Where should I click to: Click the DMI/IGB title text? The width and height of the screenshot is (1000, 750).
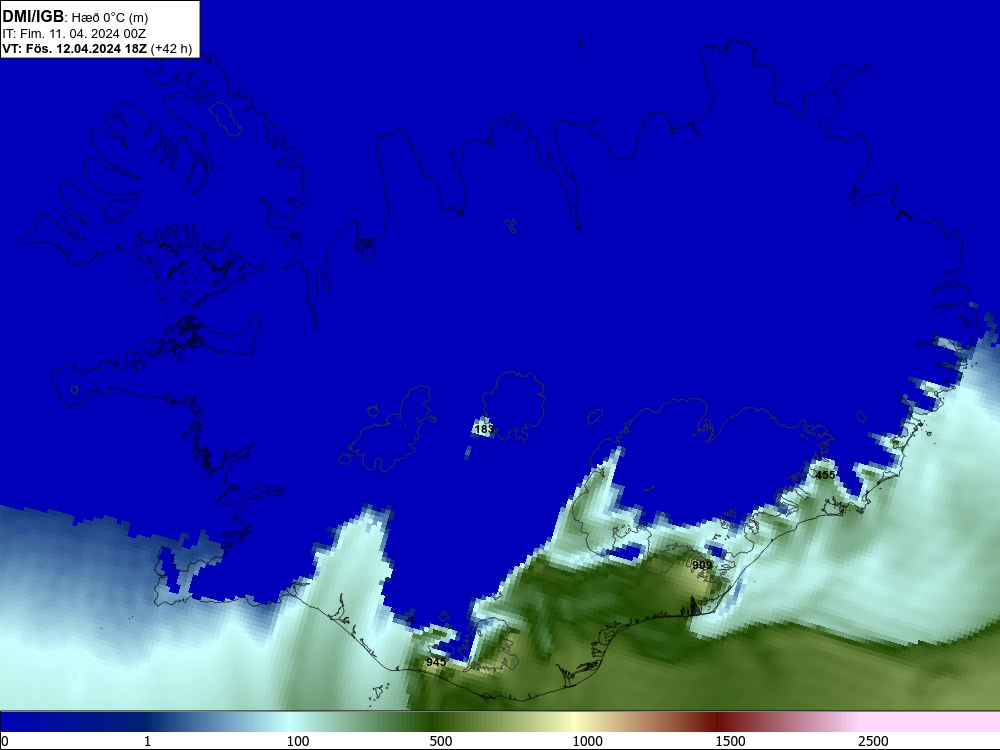[x=33, y=17]
